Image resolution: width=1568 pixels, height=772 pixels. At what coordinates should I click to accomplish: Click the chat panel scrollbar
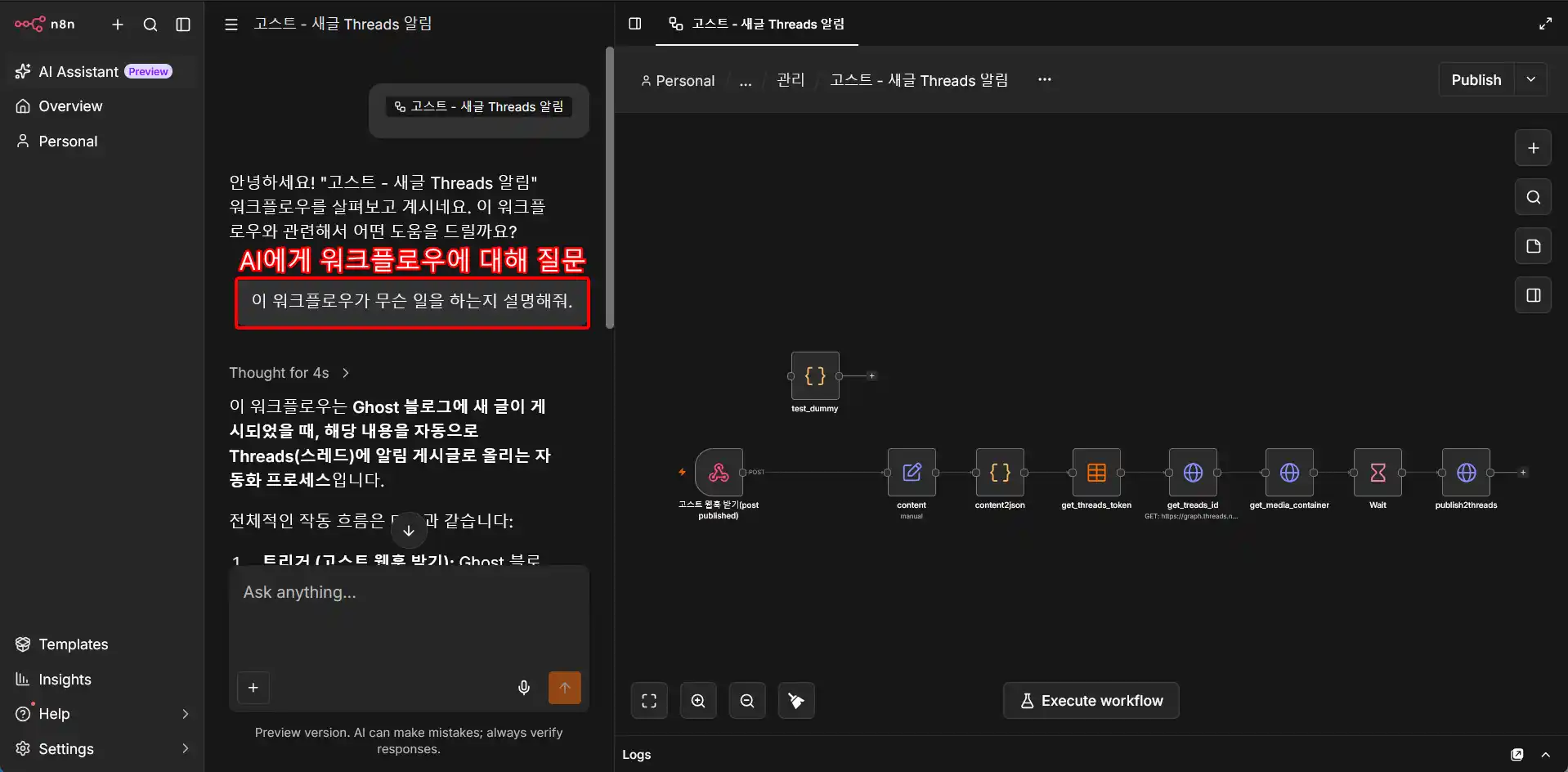coord(610,188)
